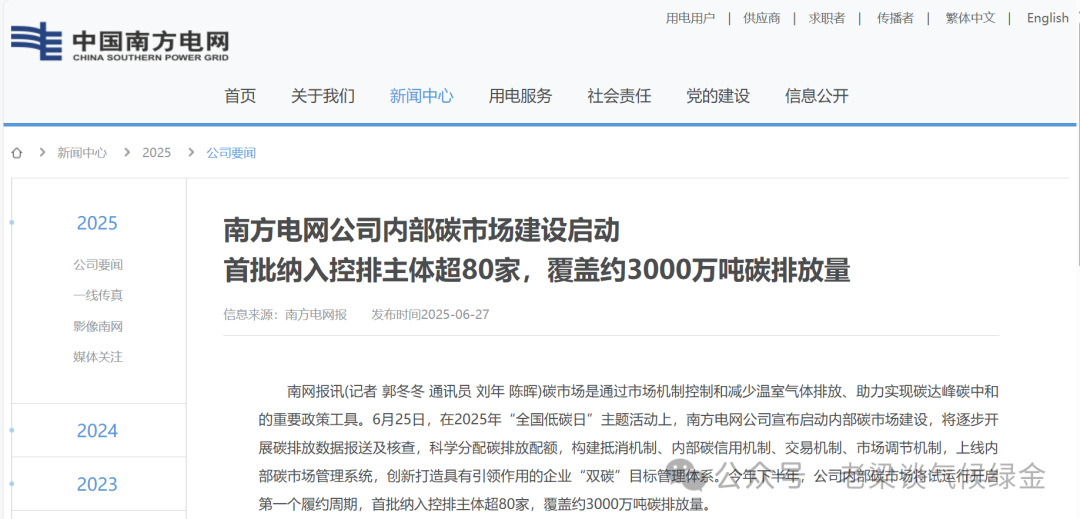Open 关于我们 menu item
The width and height of the screenshot is (1080, 519).
[x=322, y=96]
